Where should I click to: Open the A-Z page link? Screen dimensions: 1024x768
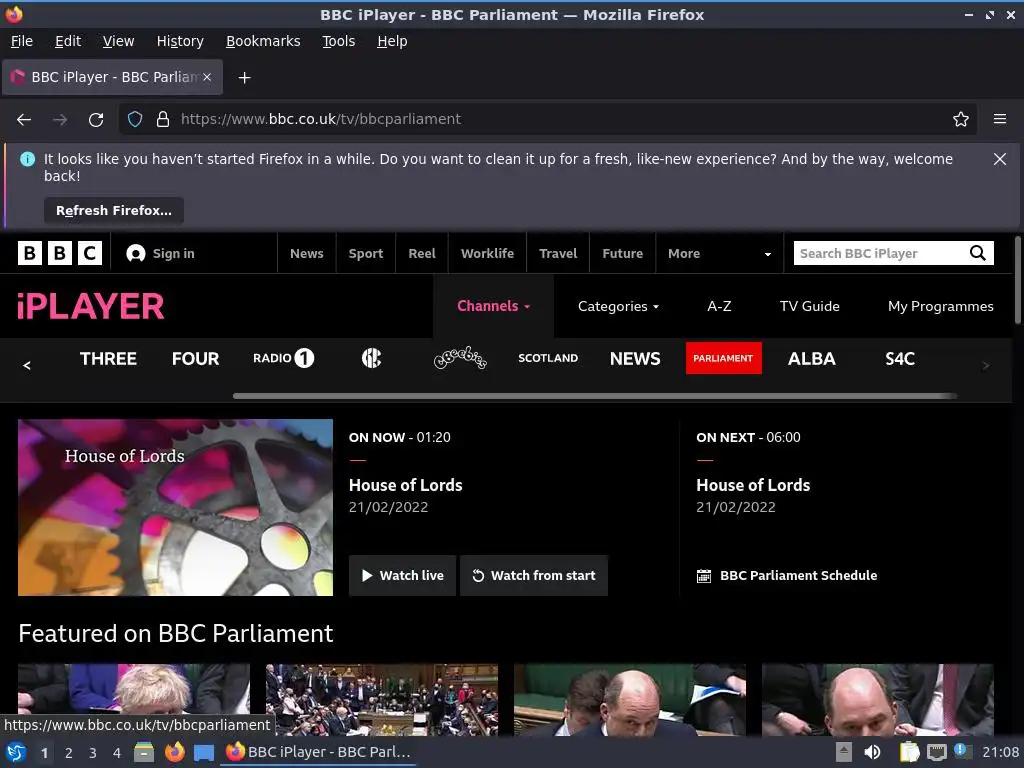(x=719, y=306)
